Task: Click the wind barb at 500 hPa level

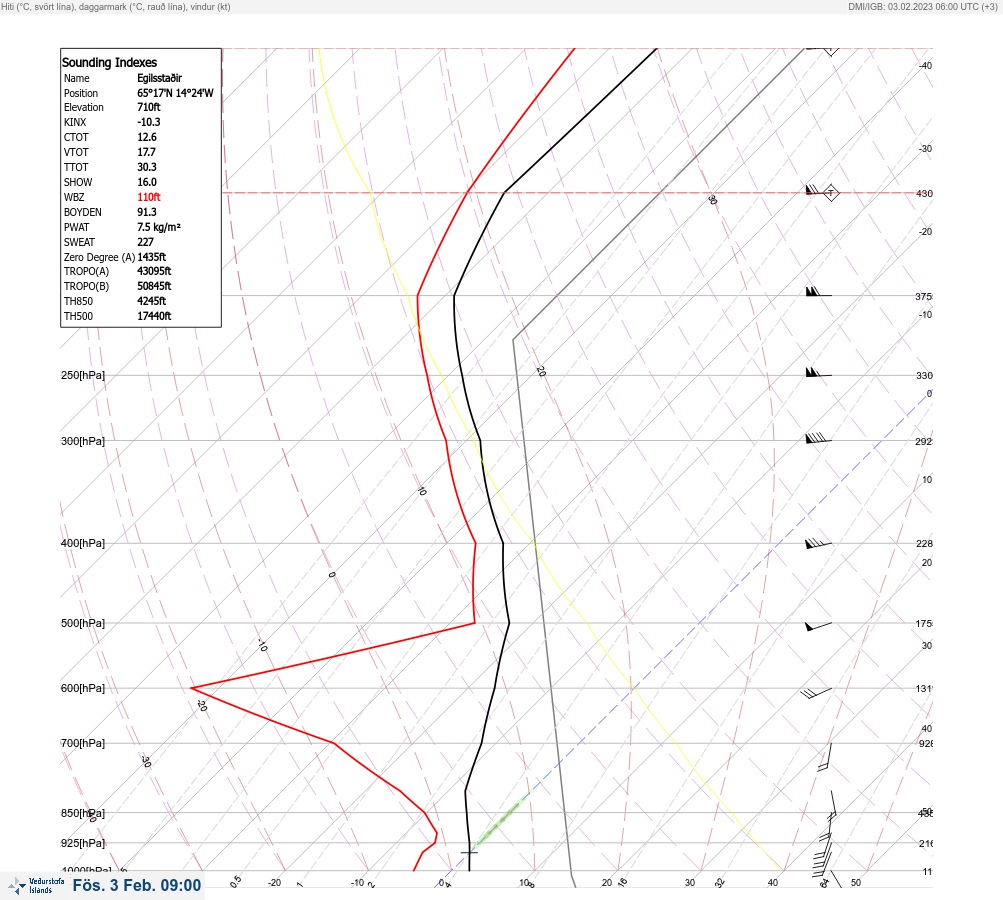Action: click(x=818, y=626)
